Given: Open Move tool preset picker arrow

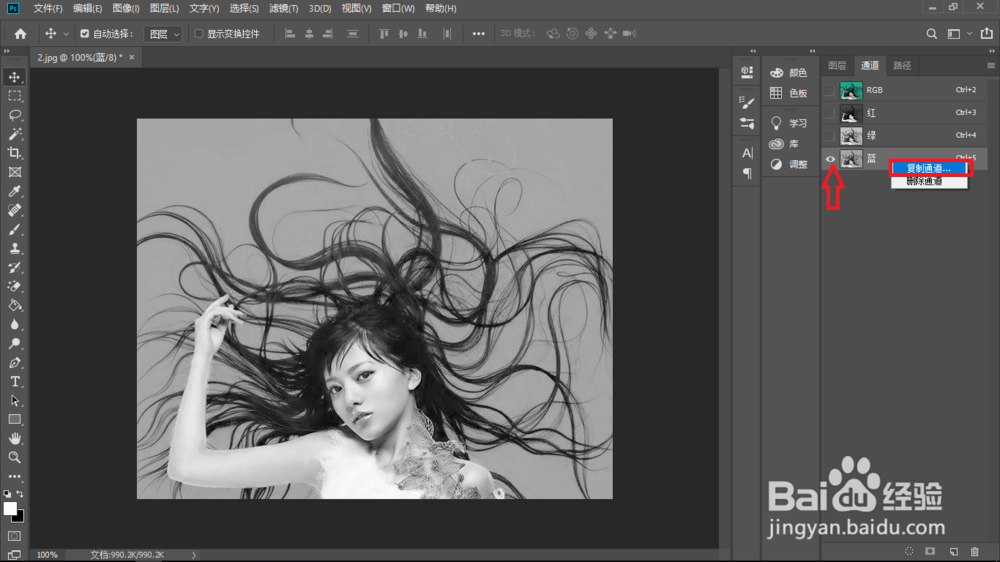Looking at the screenshot, I should (x=66, y=34).
